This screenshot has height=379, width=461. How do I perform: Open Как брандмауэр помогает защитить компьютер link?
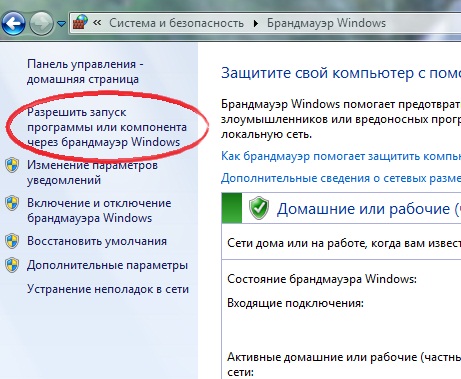341,156
